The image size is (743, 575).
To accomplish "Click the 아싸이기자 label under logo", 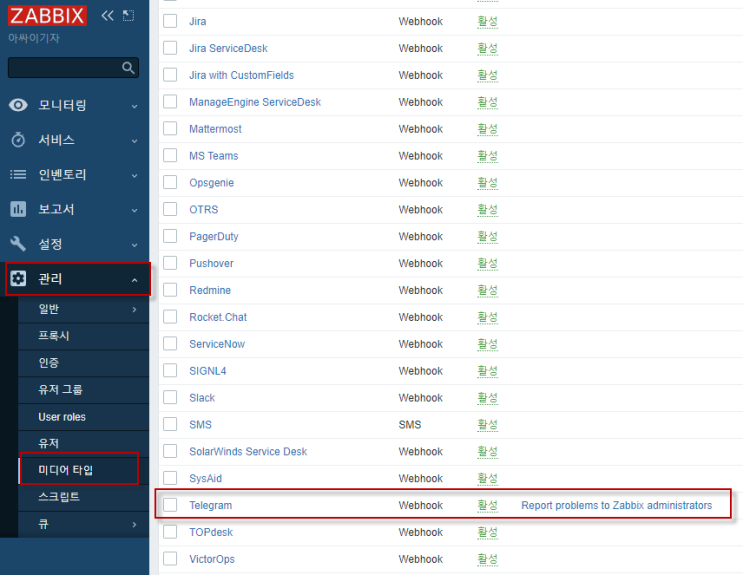I will point(34,38).
